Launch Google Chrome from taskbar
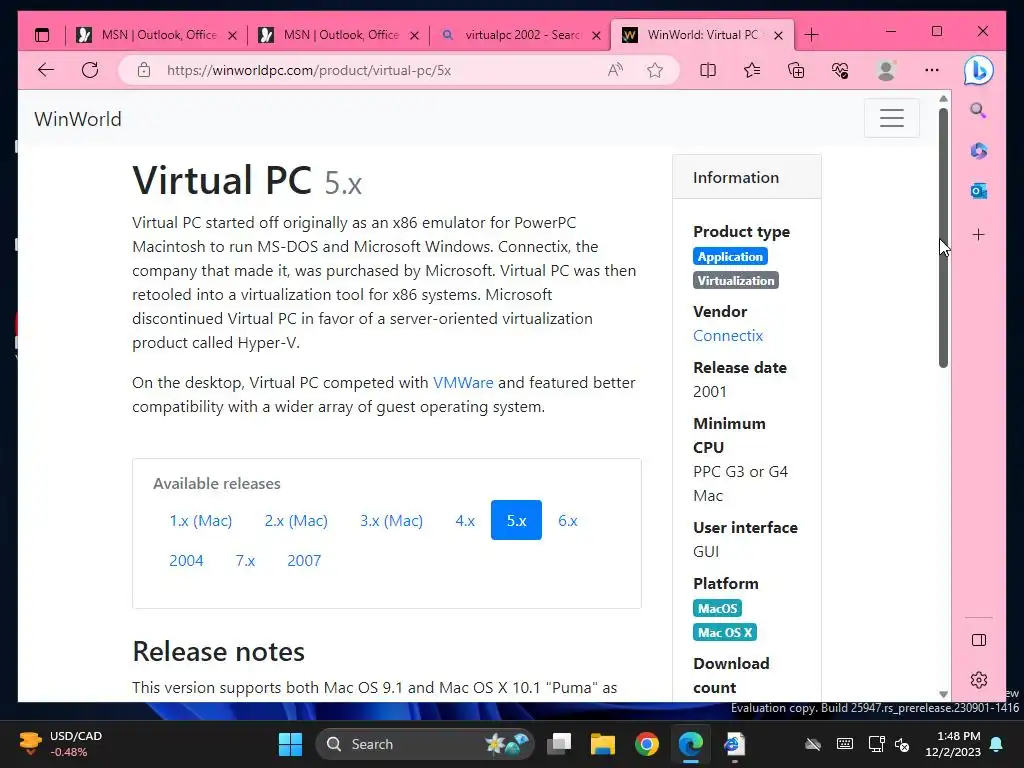The height and width of the screenshot is (768, 1024). point(647,744)
